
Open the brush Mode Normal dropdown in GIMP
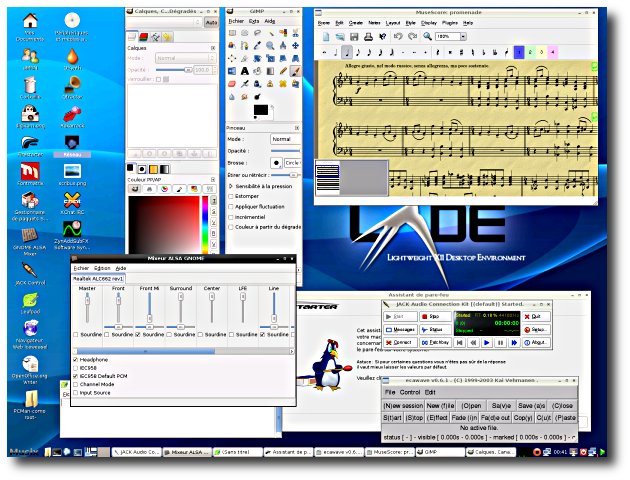click(x=285, y=139)
